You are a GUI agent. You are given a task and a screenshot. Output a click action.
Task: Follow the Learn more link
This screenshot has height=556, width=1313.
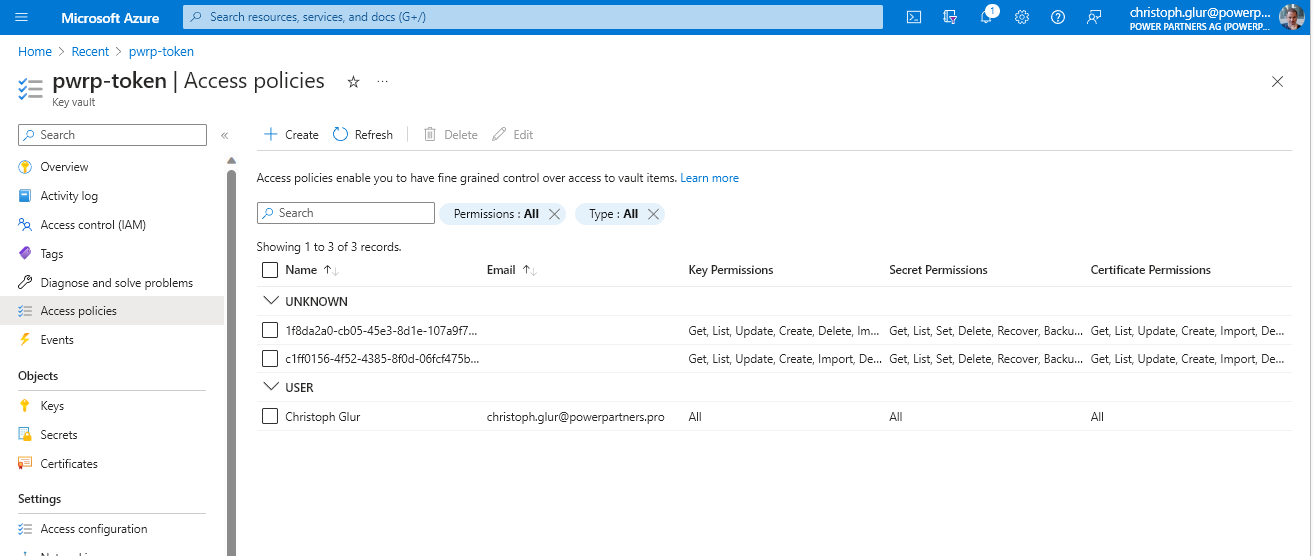click(709, 178)
